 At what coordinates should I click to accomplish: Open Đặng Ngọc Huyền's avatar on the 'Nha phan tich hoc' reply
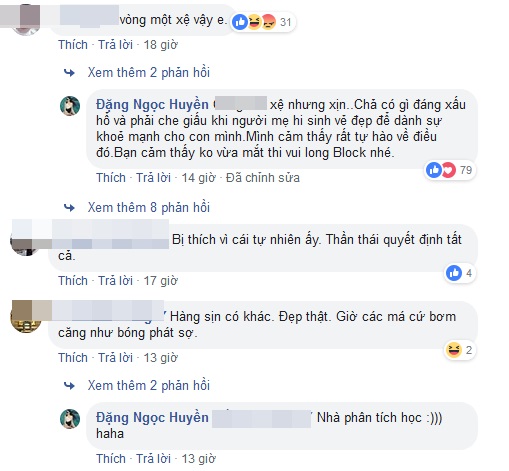[x=70, y=419]
